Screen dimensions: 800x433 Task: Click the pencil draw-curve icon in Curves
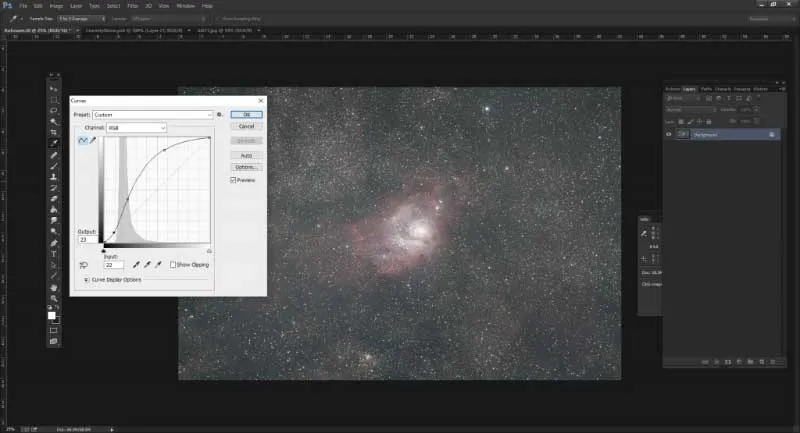point(93,141)
